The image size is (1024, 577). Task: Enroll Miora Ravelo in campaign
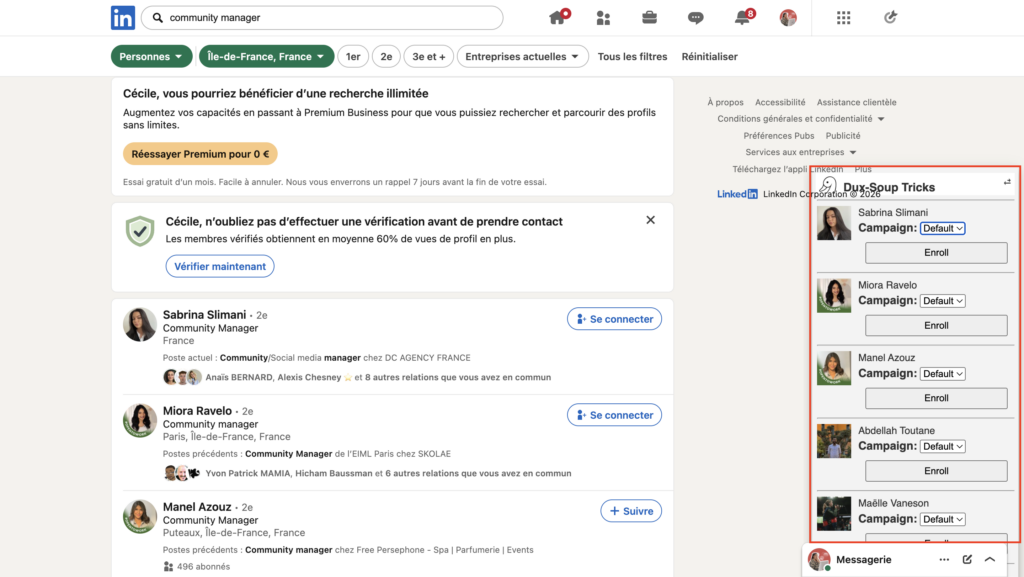[936, 325]
